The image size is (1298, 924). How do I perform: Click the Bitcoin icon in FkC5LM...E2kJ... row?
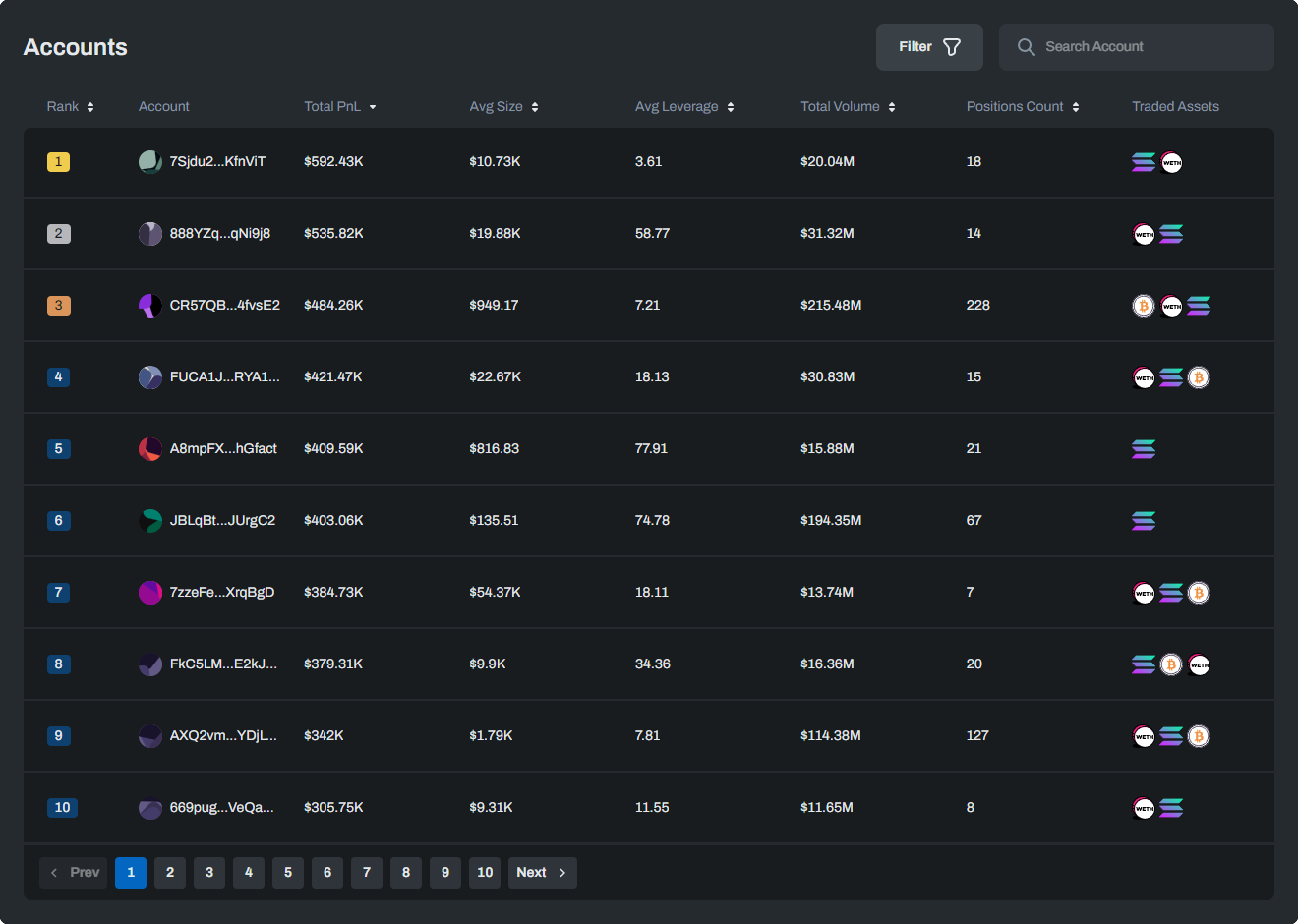coord(1171,664)
